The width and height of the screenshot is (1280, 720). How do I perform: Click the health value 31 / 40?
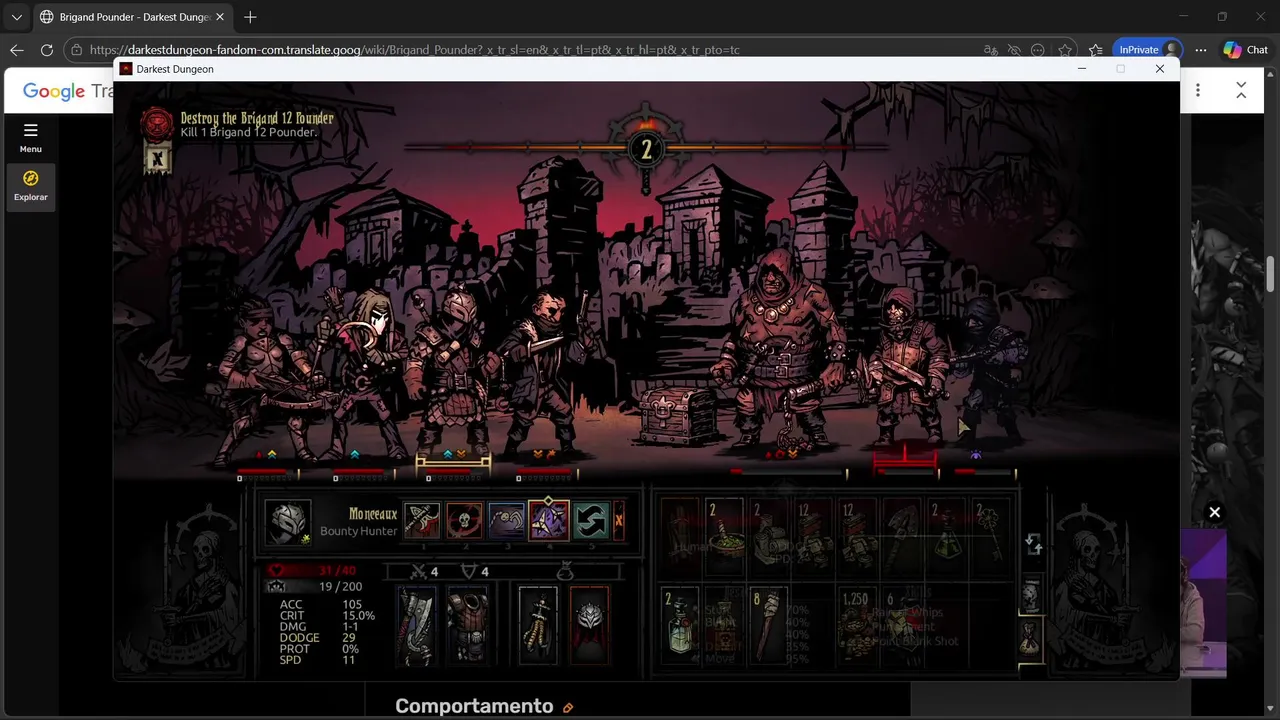coord(339,571)
